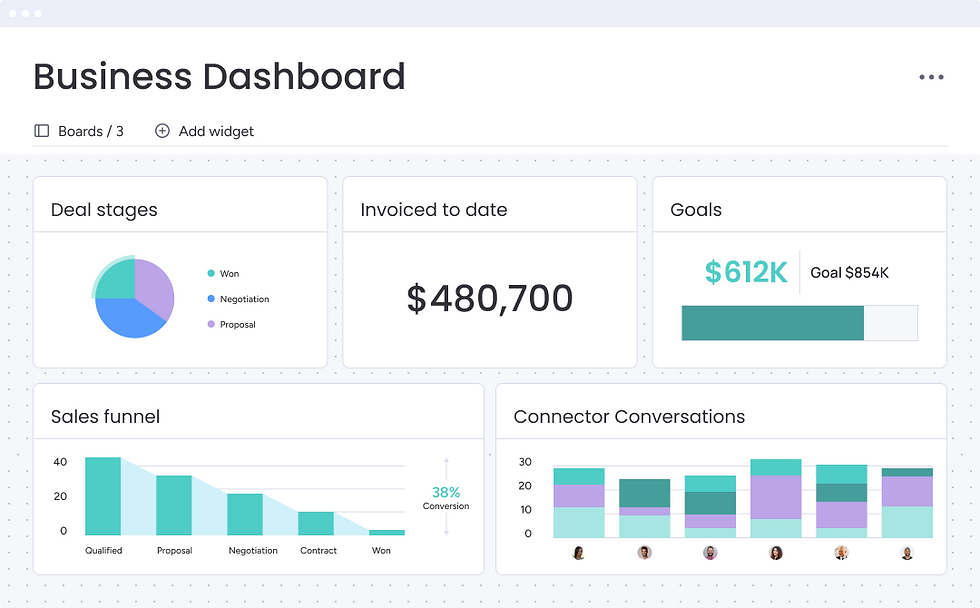The width and height of the screenshot is (980, 608).
Task: Click the Qualified bar in Sales funnel
Action: 103,497
